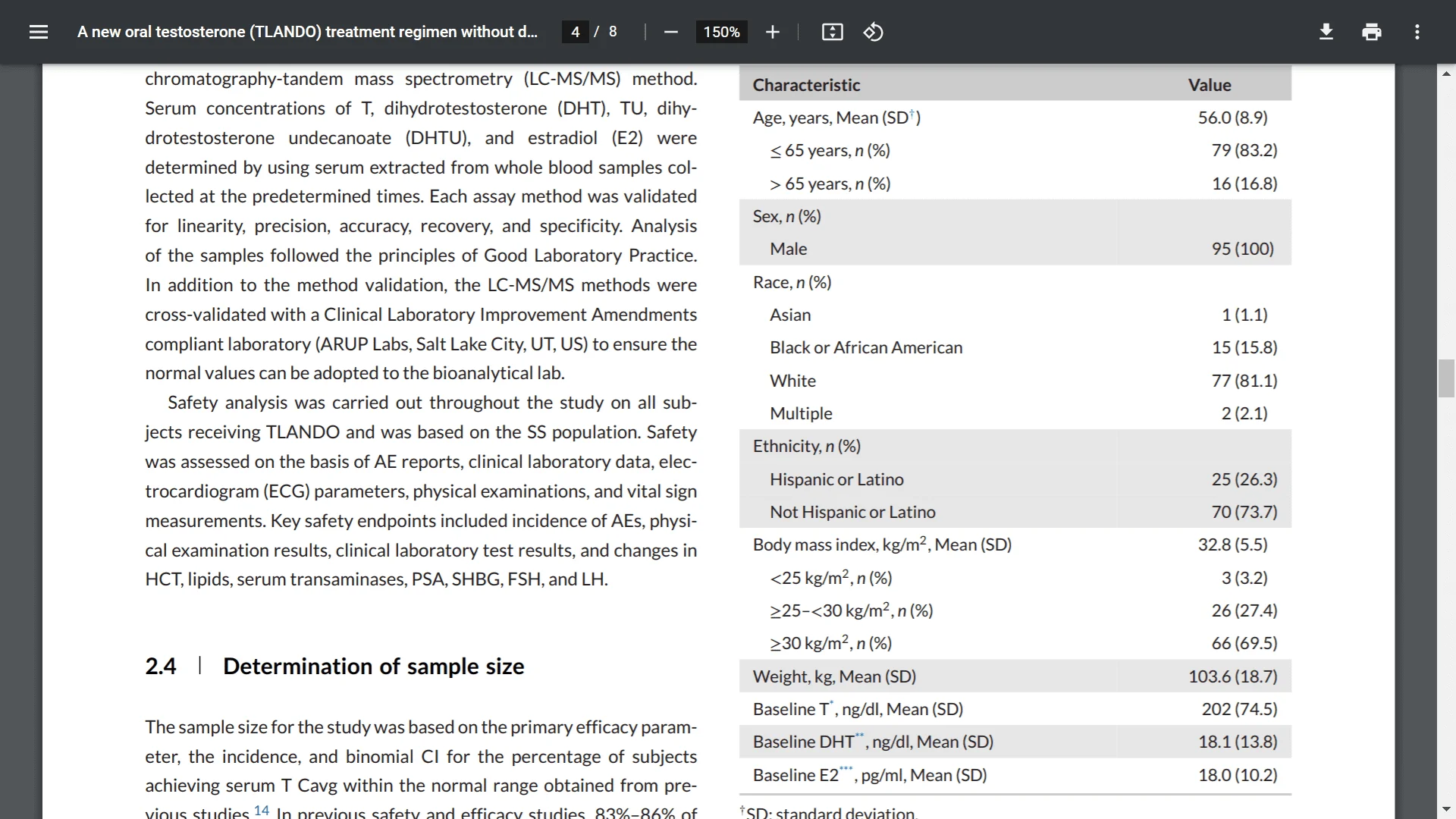This screenshot has width=1456, height=819.
Task: Click the total pages number '8'
Action: point(613,32)
